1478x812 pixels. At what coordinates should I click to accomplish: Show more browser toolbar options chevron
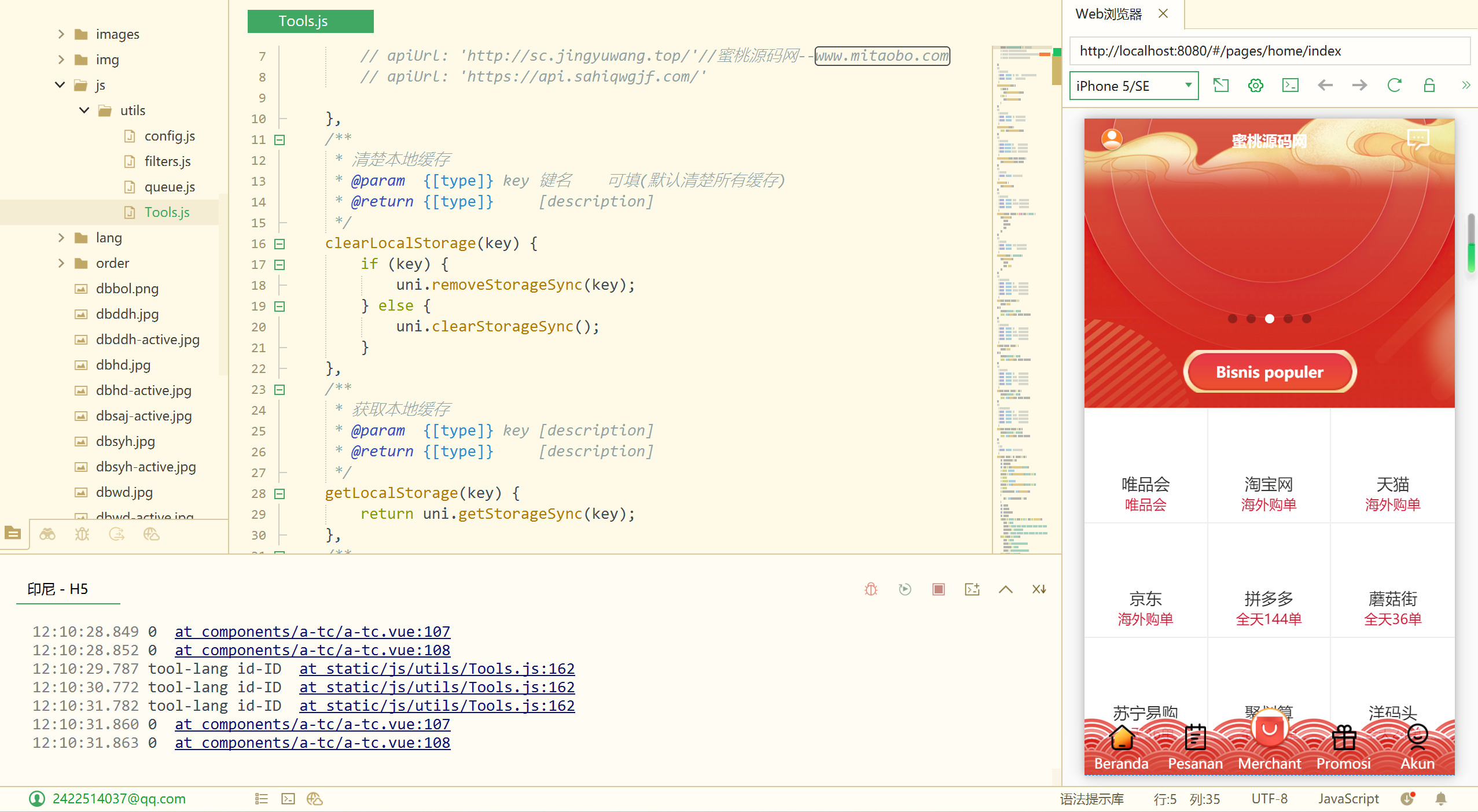pos(1466,86)
